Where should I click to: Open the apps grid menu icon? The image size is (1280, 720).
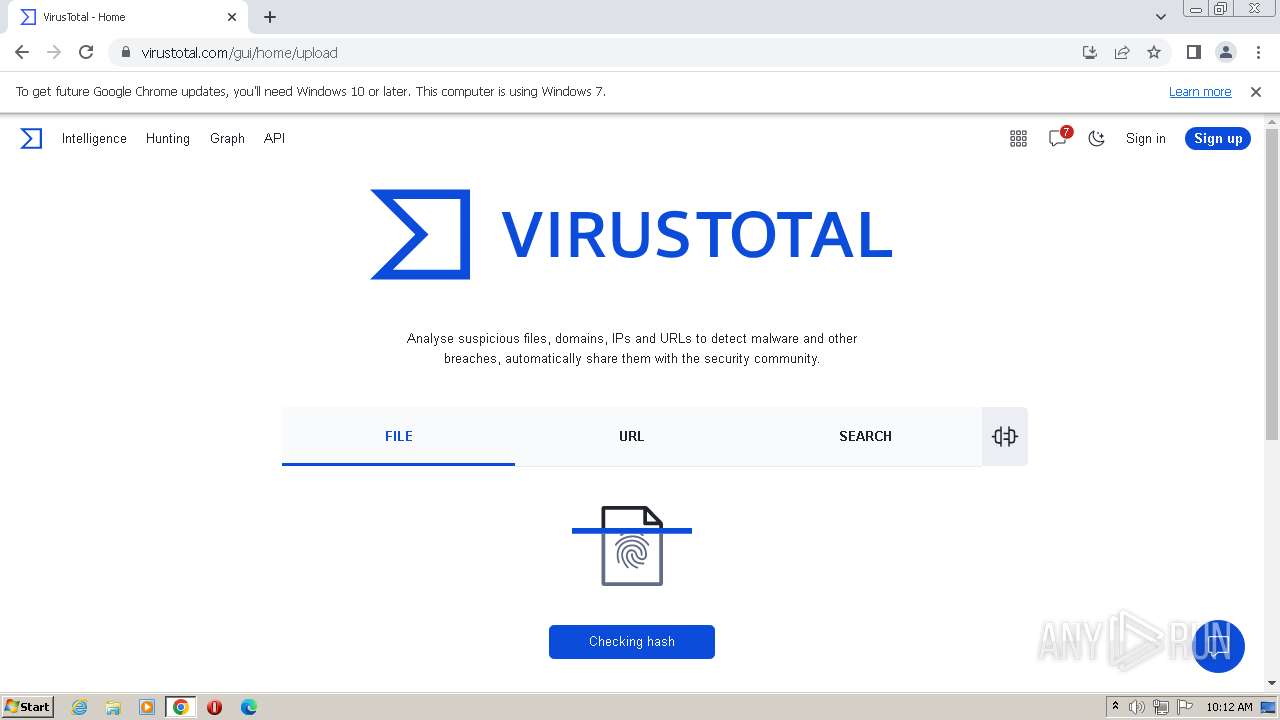click(1018, 139)
